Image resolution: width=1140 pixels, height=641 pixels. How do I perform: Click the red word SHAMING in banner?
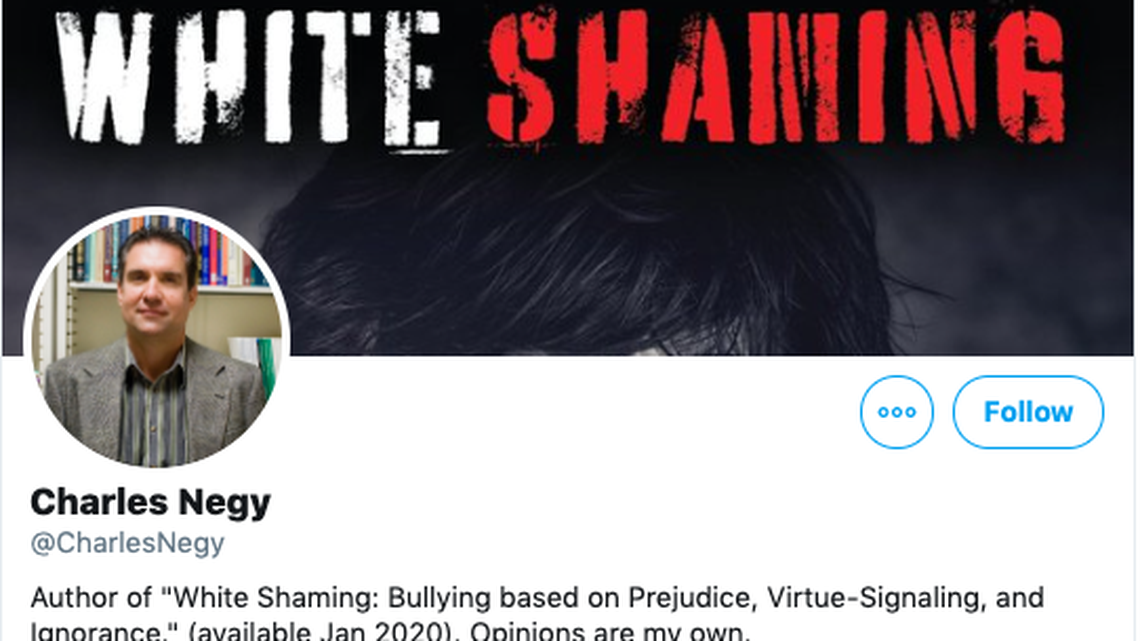[x=776, y=75]
